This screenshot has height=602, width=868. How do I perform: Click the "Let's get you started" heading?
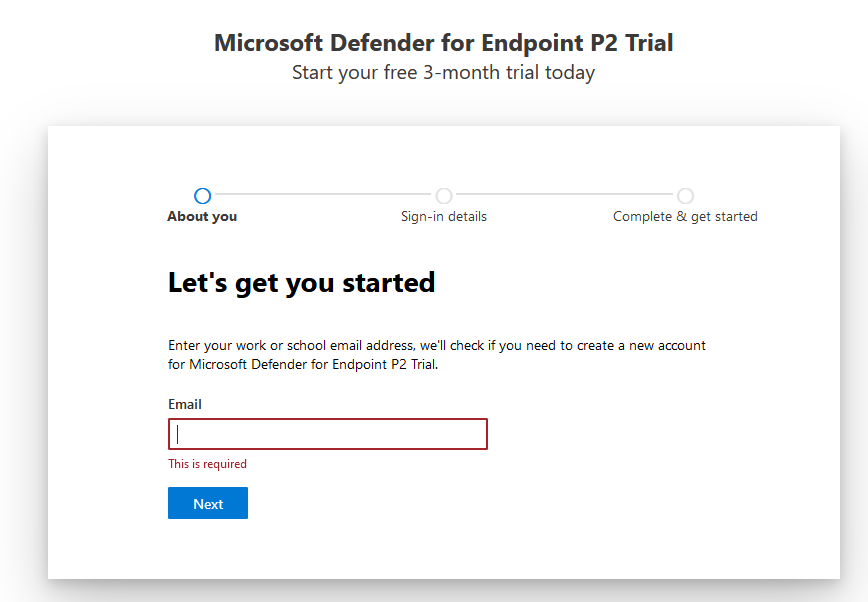[x=300, y=282]
